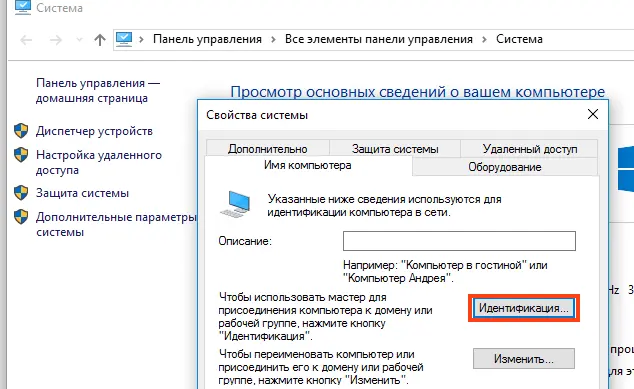The height and width of the screenshot is (389, 634).
Task: Click shield icon beside Настройка удаленного доступа
Action: [21, 154]
